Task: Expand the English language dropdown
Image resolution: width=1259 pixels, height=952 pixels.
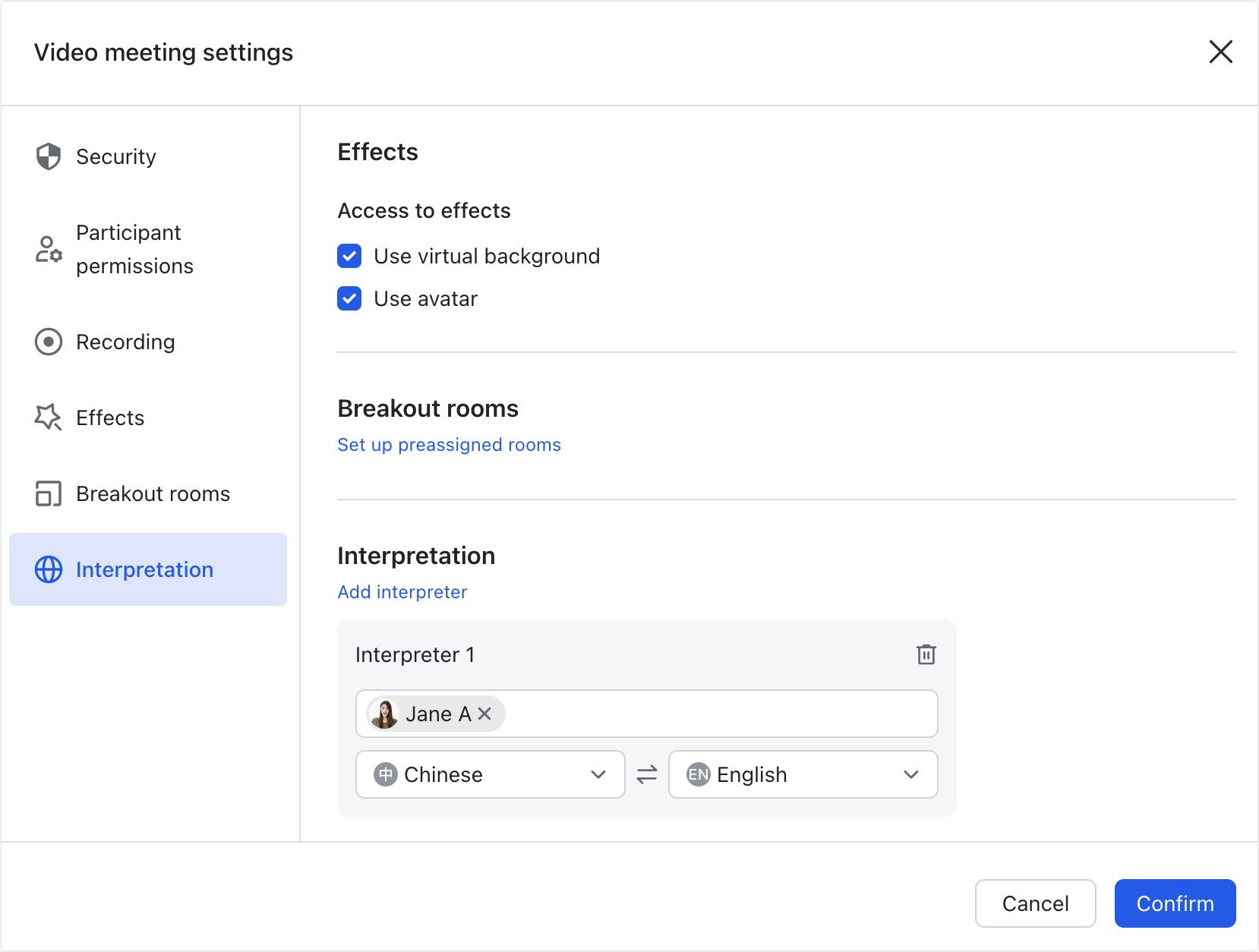Action: pos(803,774)
